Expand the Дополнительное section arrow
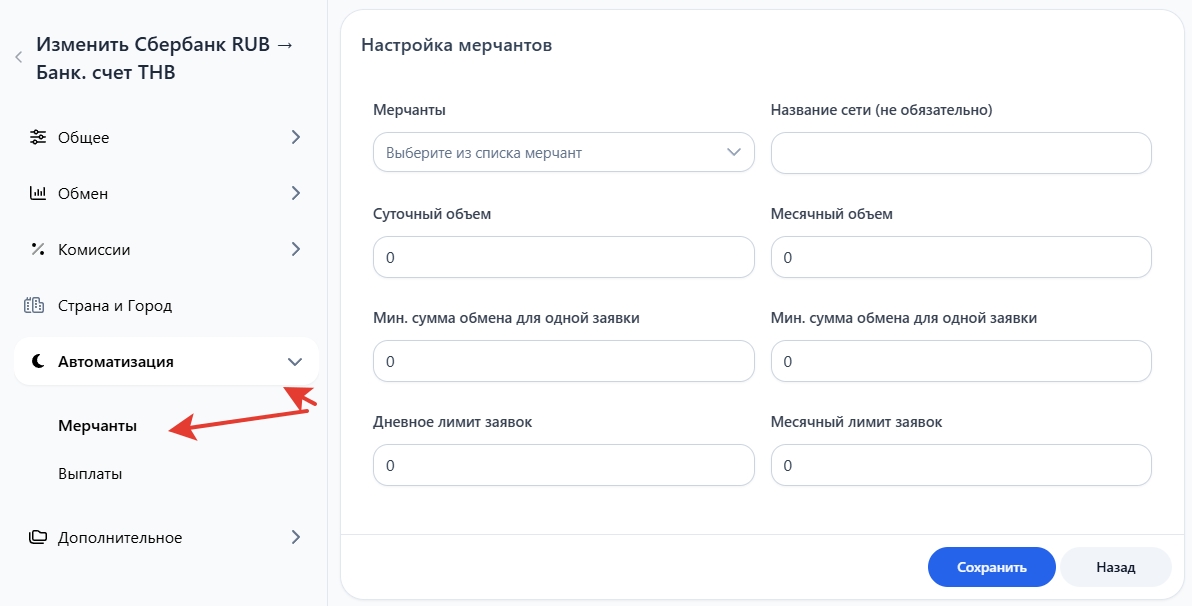Image resolution: width=1192 pixels, height=606 pixels. coord(295,537)
